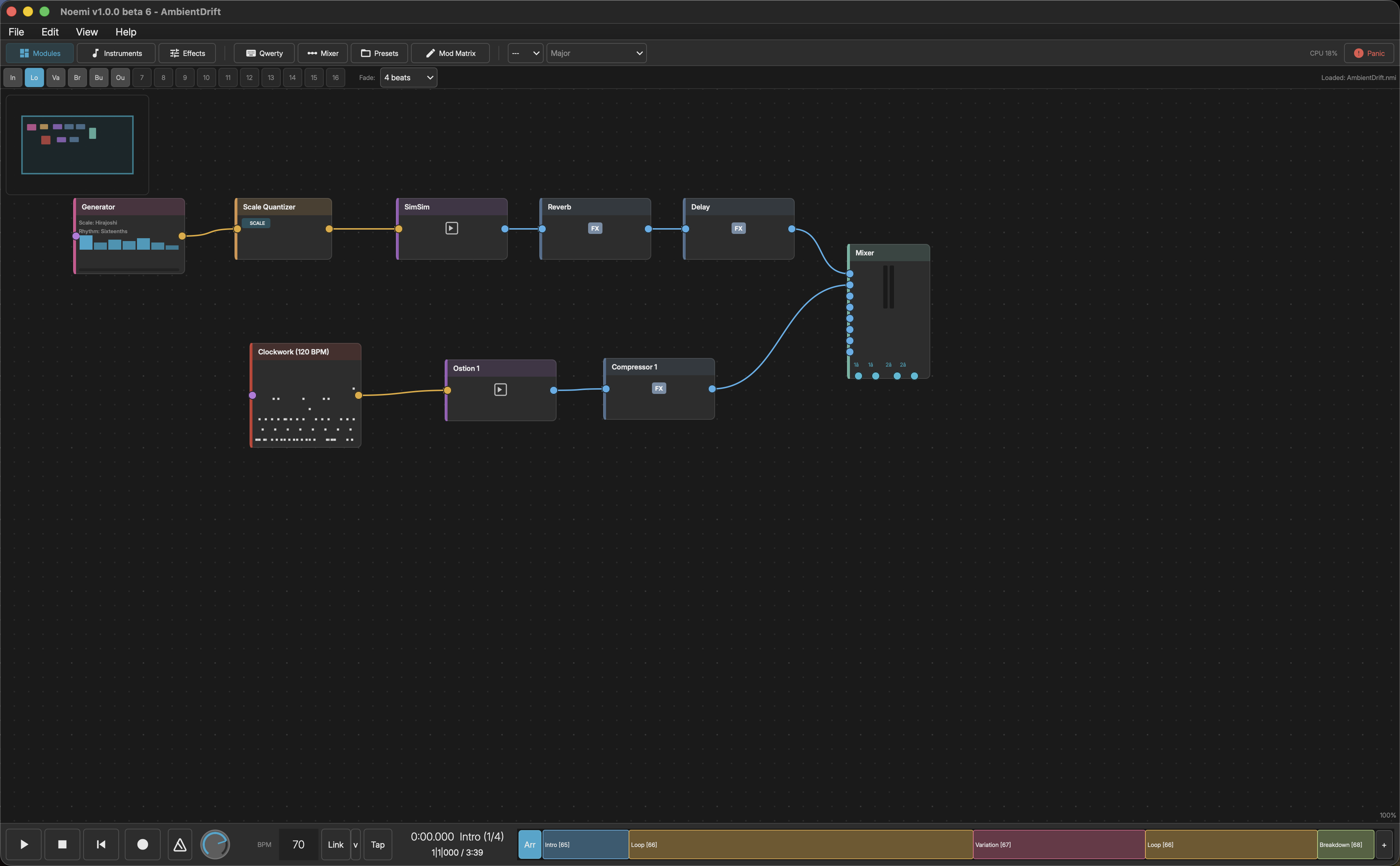1400x866 pixels.
Task: Select empty scene slot 7
Action: coord(142,78)
